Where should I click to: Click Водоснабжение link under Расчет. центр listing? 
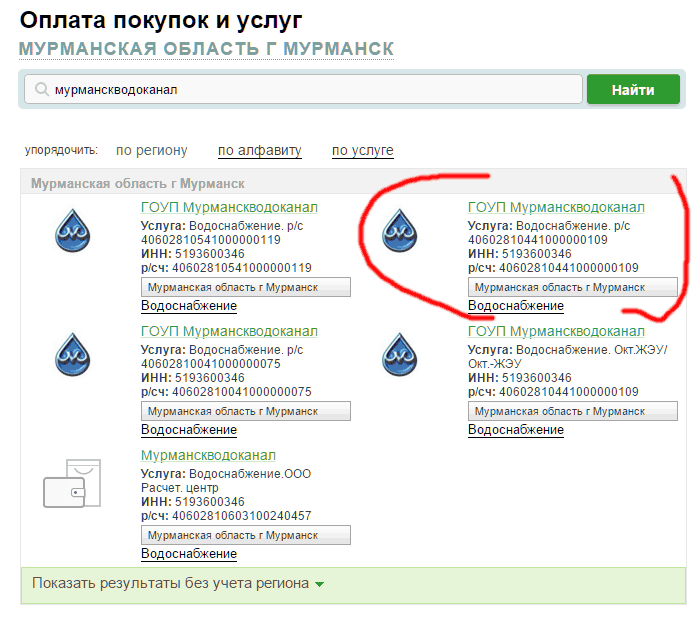[189, 554]
